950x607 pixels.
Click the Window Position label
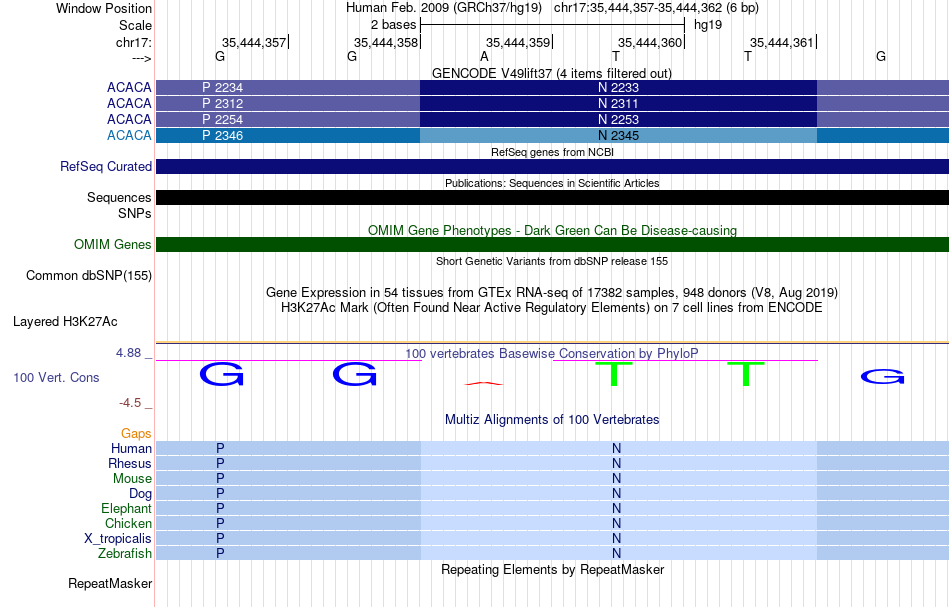[104, 8]
